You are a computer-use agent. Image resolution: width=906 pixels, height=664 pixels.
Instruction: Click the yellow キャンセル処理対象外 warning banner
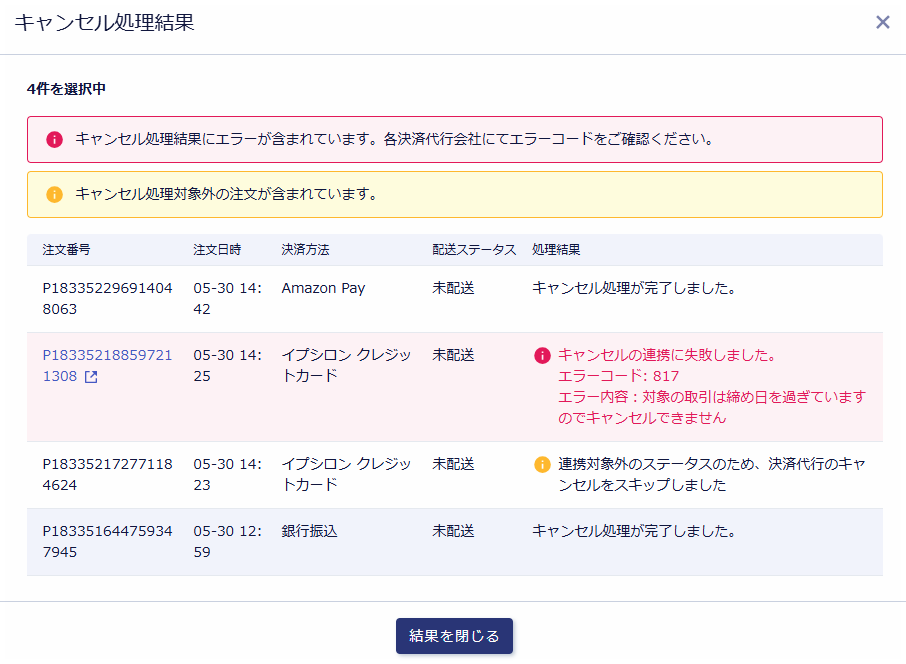click(x=455, y=194)
